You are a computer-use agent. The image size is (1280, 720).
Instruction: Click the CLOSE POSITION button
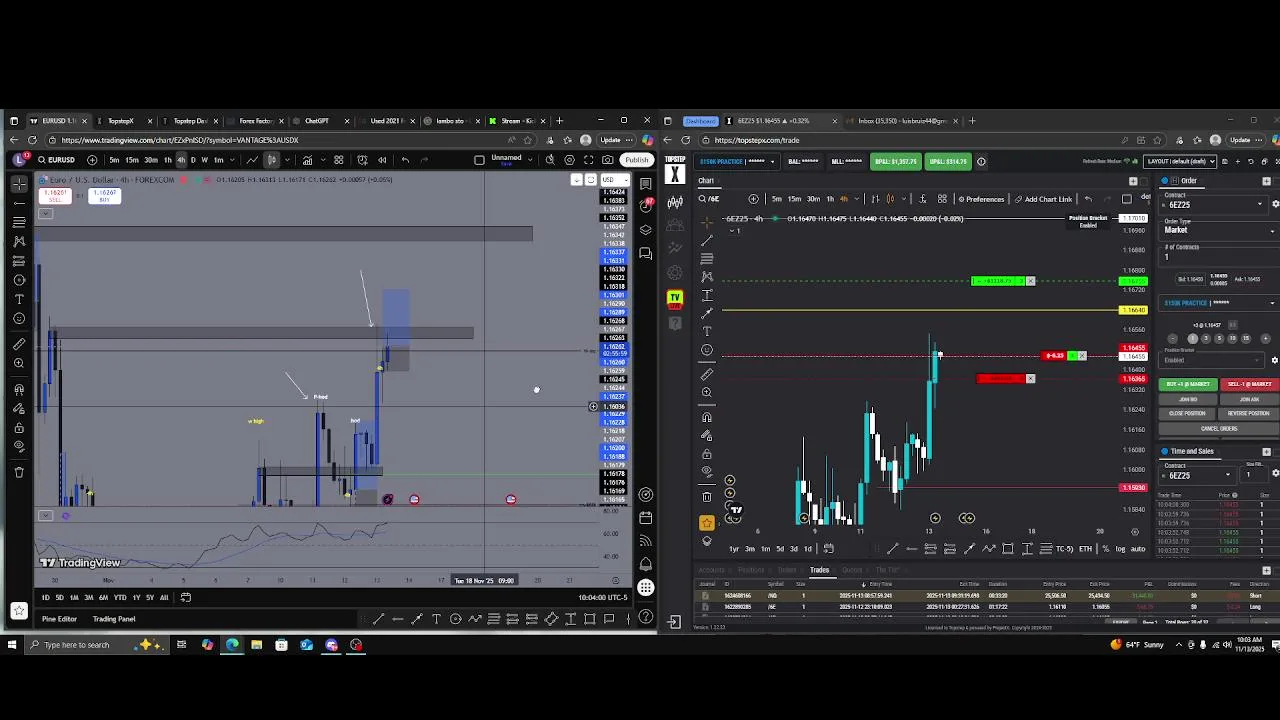(1187, 413)
